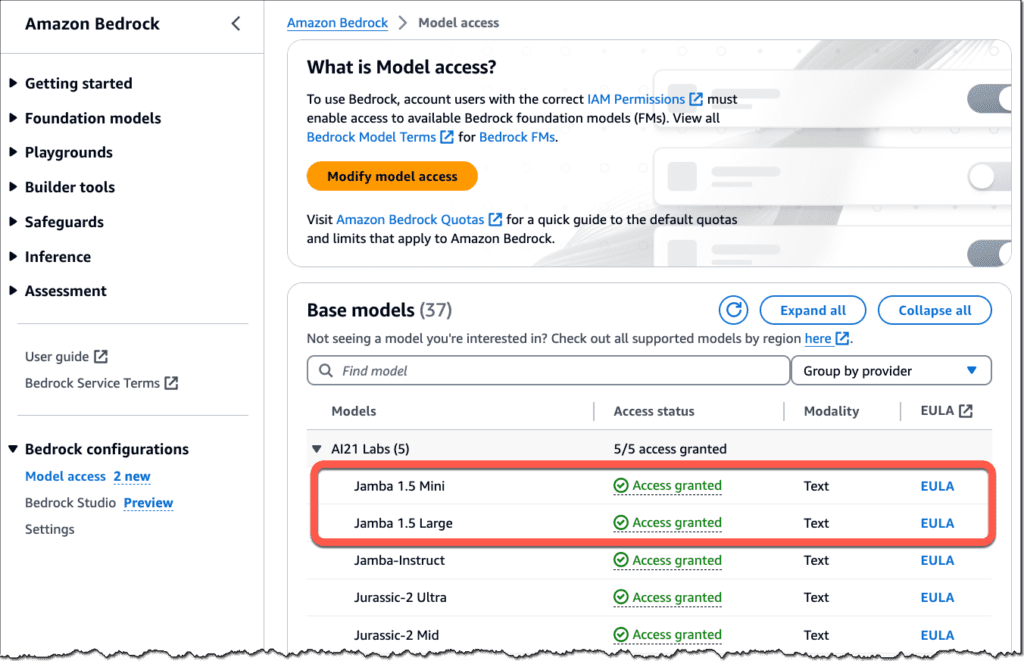Click the external link icon next to IAM Permissions
Viewport: 1024px width, 661px height.
(x=696, y=99)
